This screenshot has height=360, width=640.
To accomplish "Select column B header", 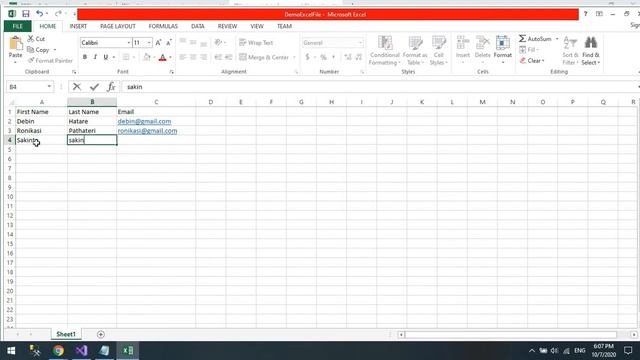I will pyautogui.click(x=92, y=102).
